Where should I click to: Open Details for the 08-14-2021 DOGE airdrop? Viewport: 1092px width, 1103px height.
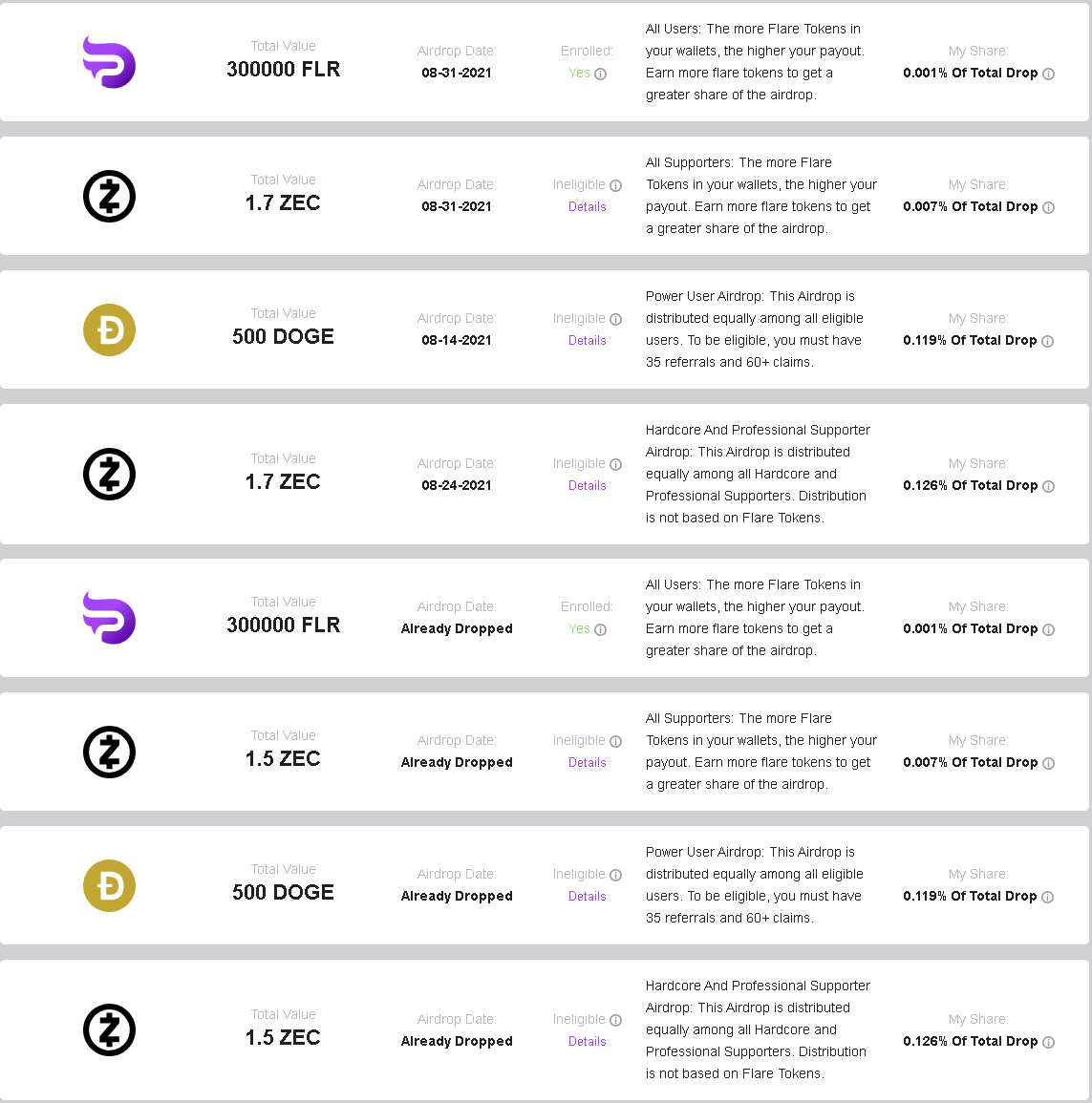tap(587, 341)
